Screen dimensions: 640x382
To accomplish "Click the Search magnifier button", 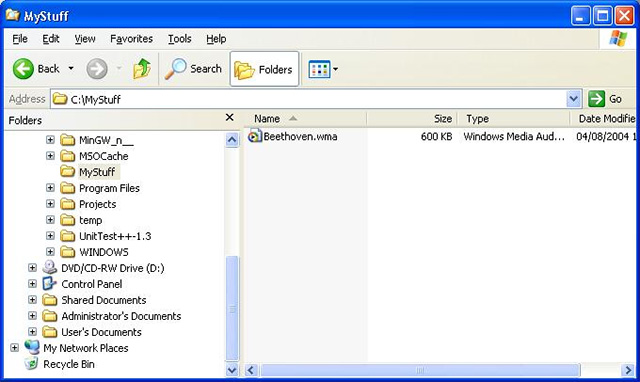I will pos(193,69).
